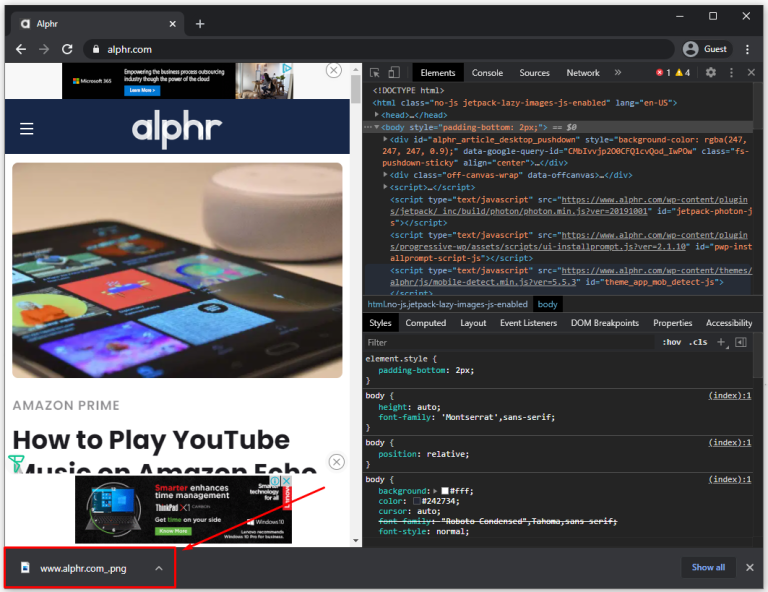768x592 pixels.
Task: Select html.no-js breadcrumb item
Action: coord(447,305)
